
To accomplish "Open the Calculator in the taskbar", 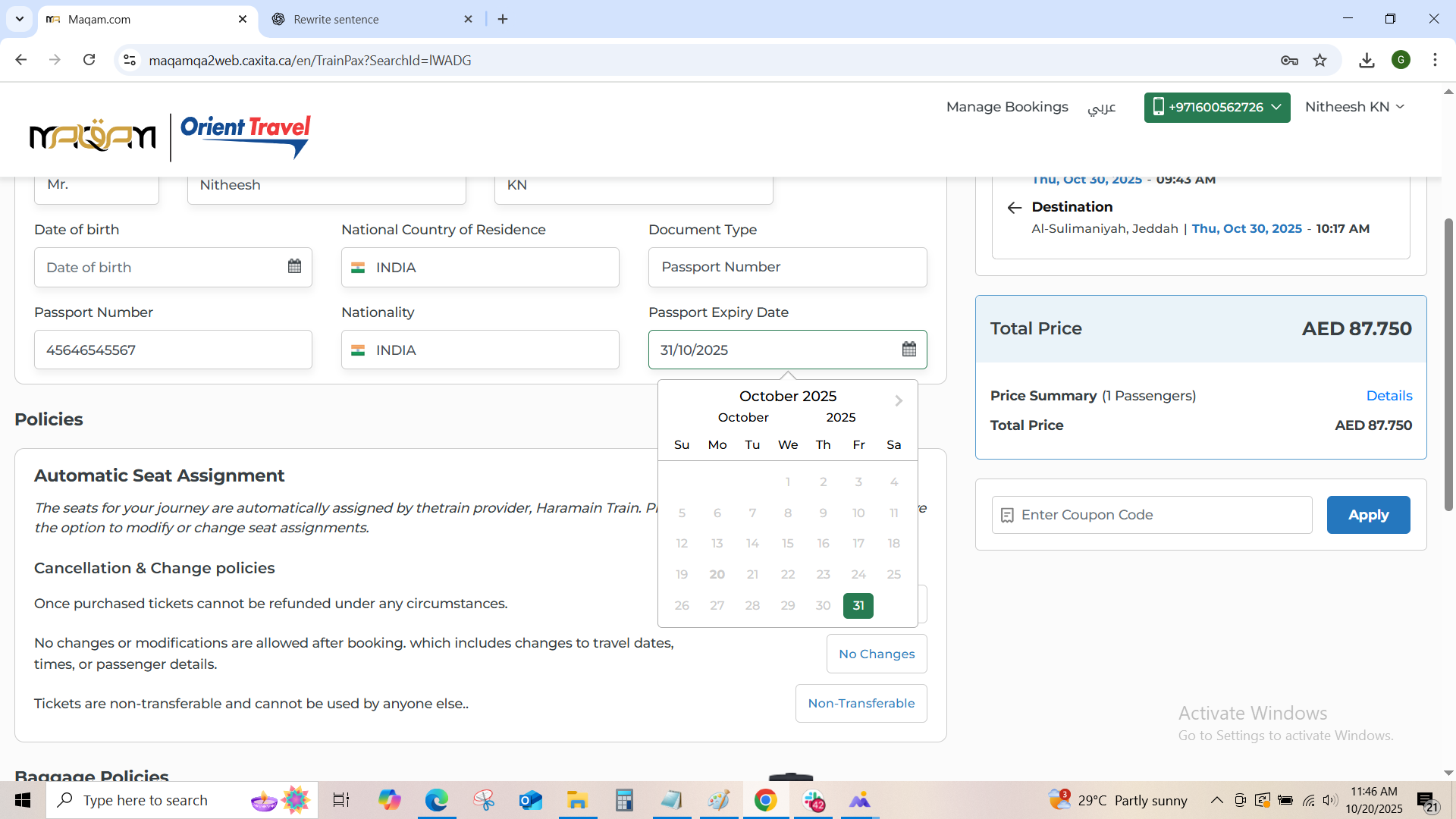I will tap(623, 800).
